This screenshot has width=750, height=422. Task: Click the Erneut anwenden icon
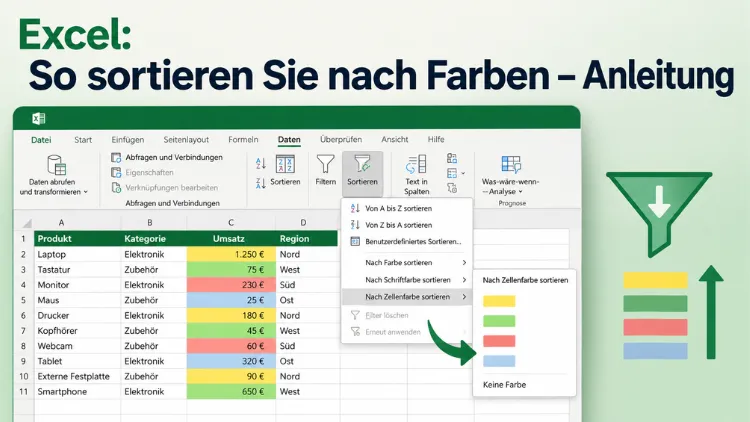tap(355, 332)
